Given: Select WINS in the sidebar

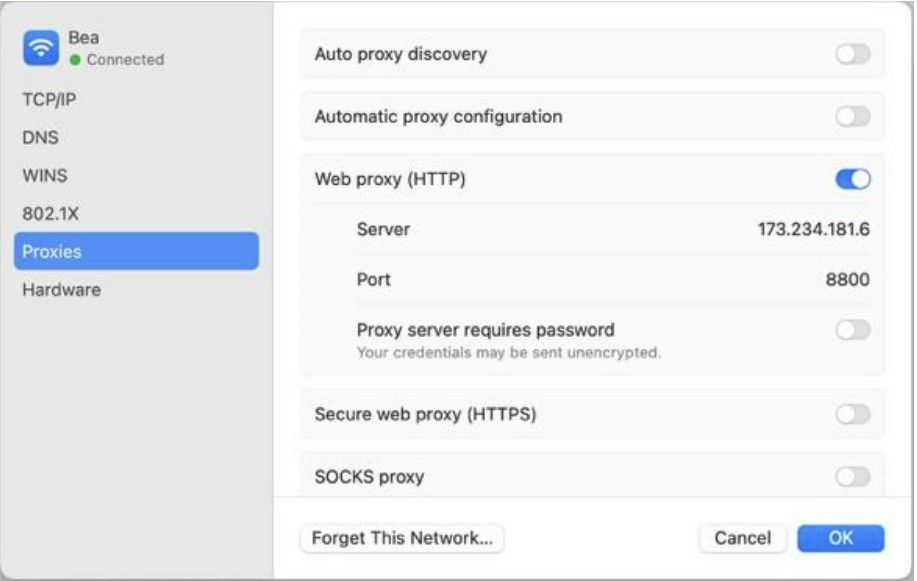Looking at the screenshot, I should coord(45,176).
